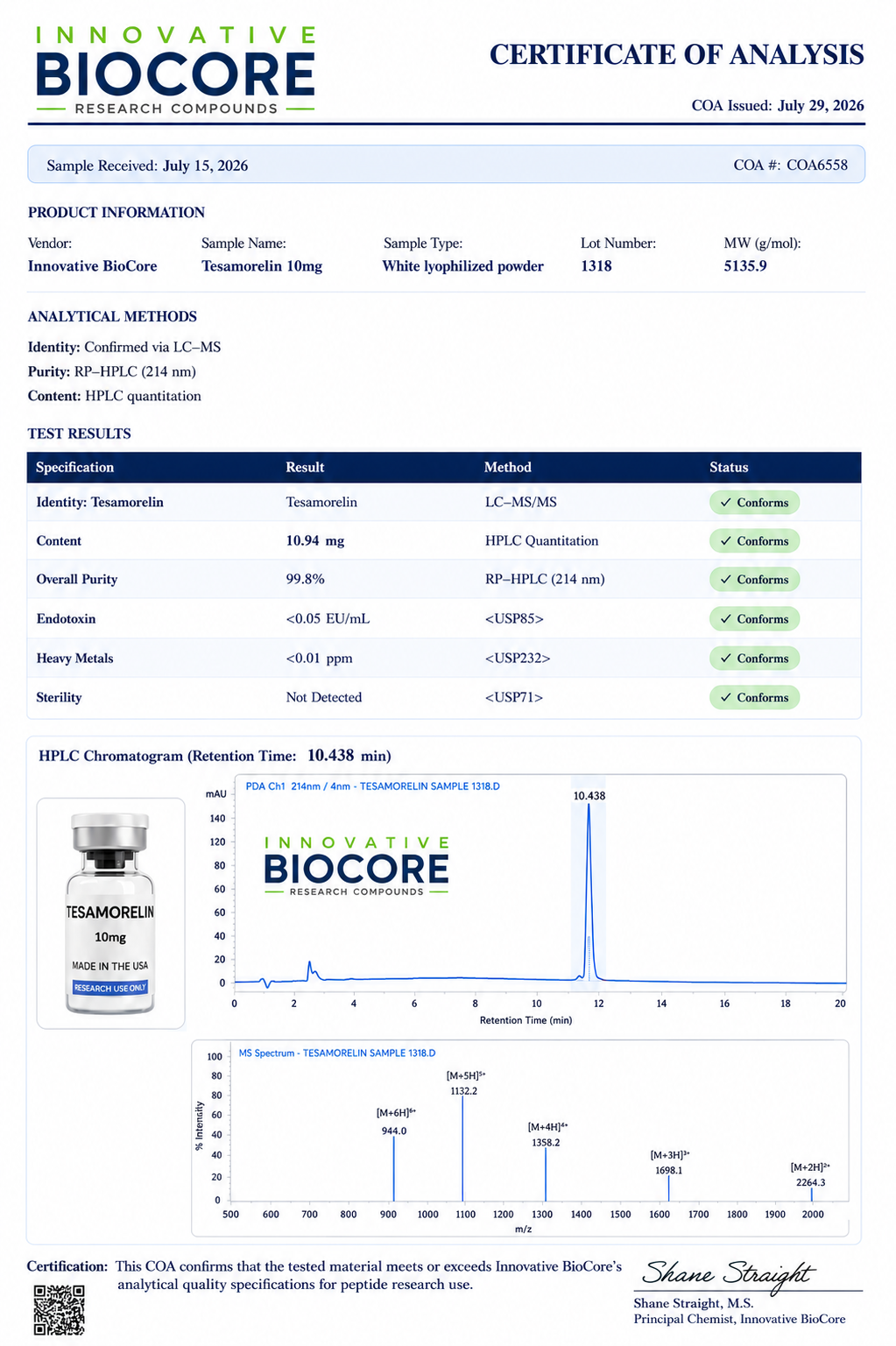Click the endotoxin result '<0.05 EU/mL'
The width and height of the screenshot is (896, 1346).
tap(328, 619)
